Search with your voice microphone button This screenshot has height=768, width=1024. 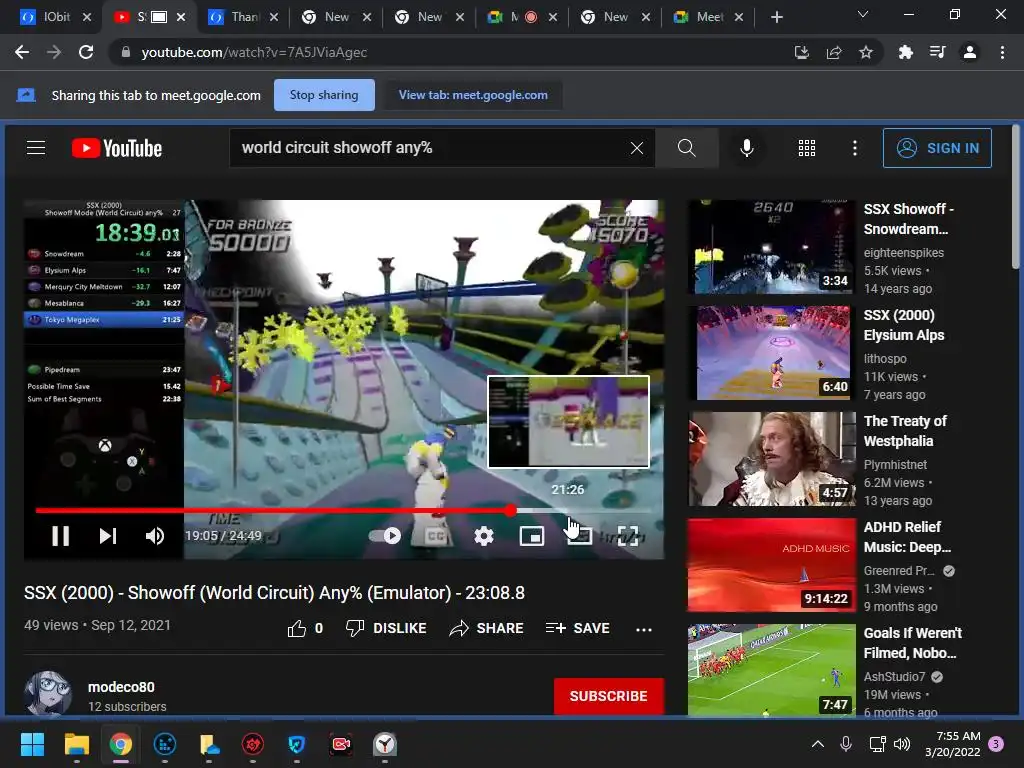tap(747, 148)
